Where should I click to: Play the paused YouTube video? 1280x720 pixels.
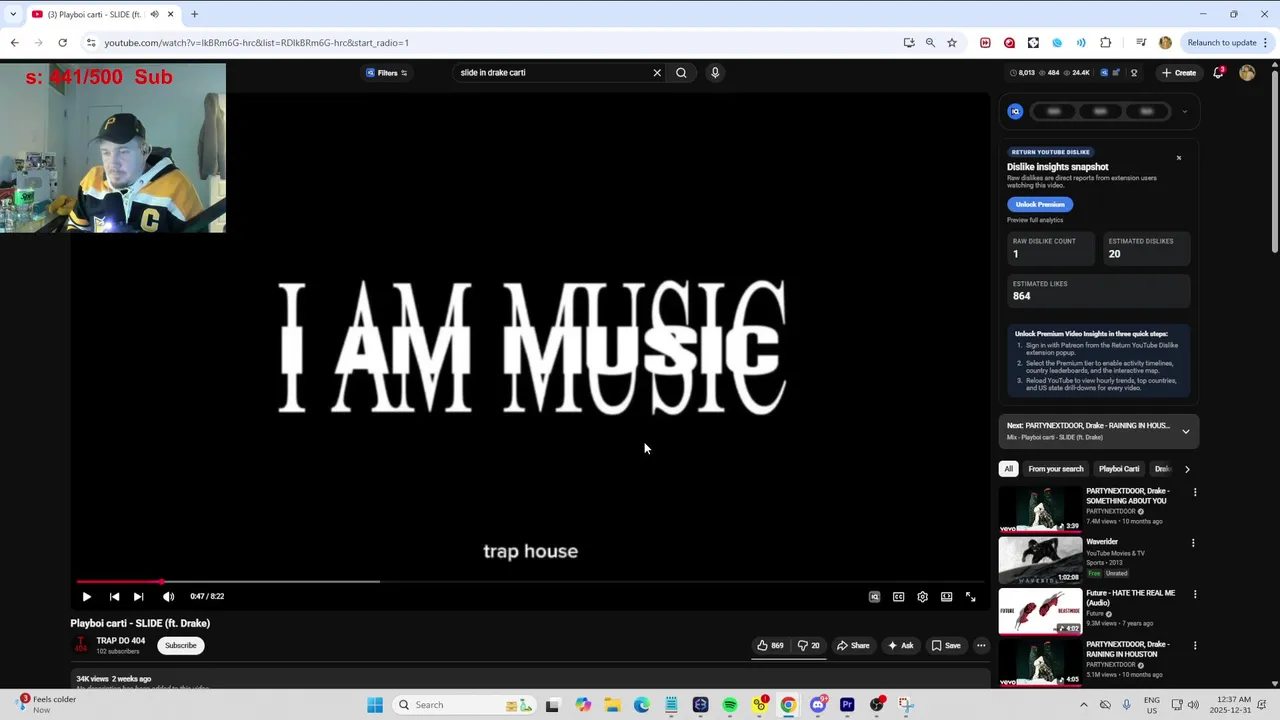point(86,597)
